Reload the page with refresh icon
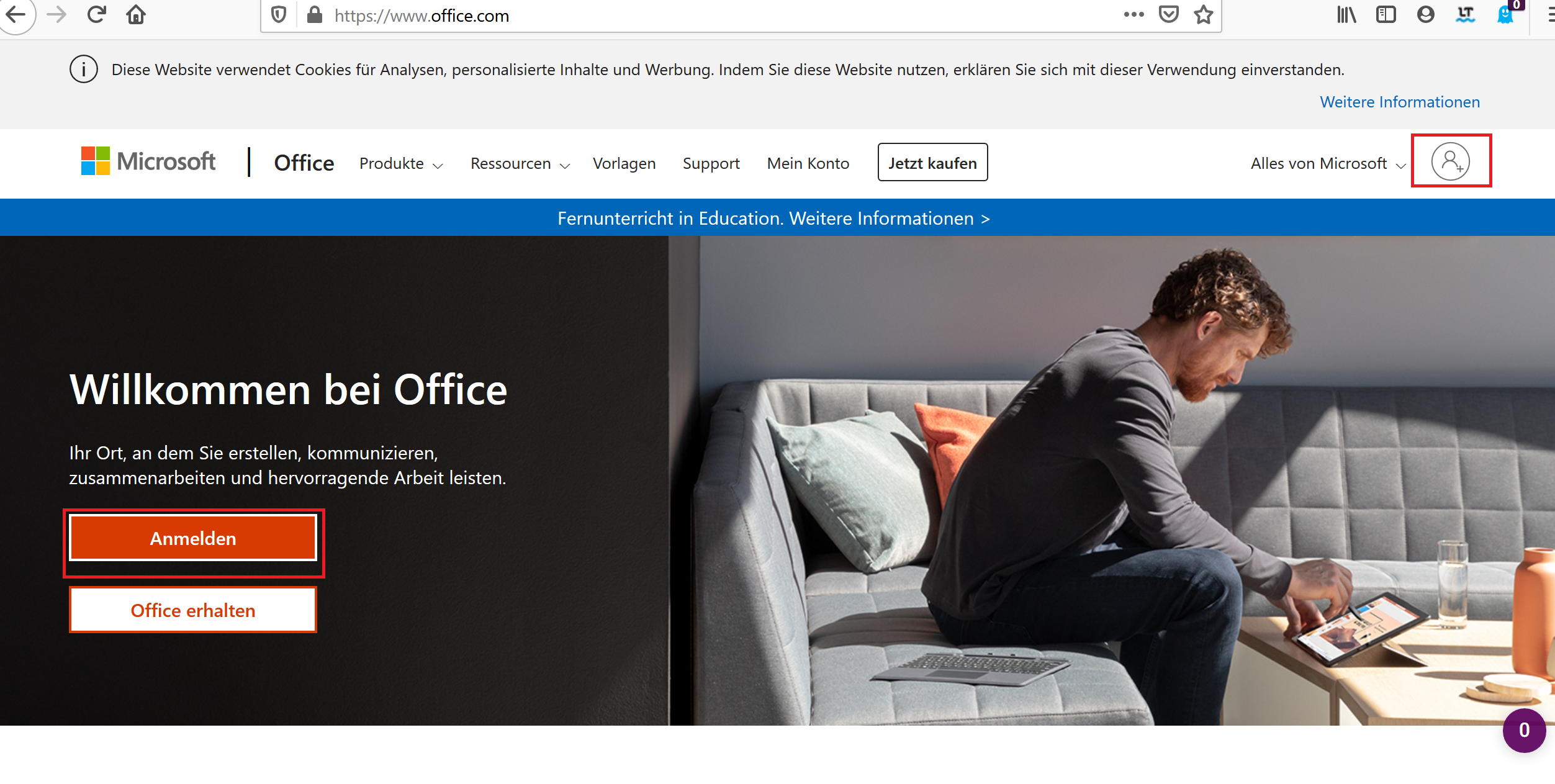 (x=96, y=14)
